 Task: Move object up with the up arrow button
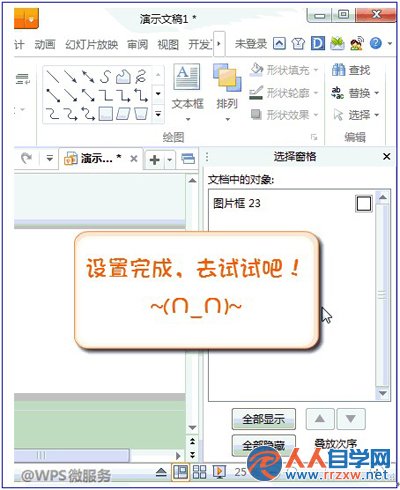click(320, 419)
